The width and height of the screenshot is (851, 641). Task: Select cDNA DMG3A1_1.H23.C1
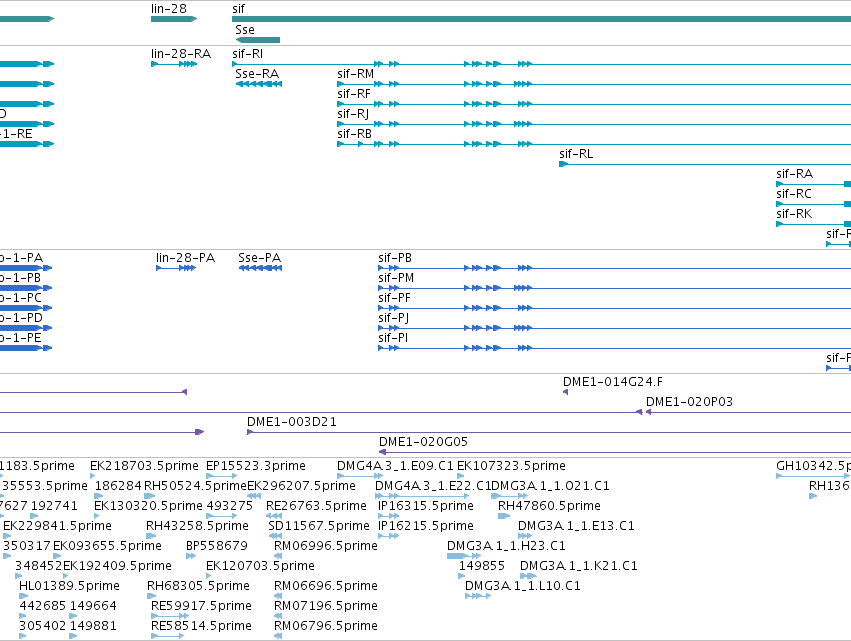(506, 547)
